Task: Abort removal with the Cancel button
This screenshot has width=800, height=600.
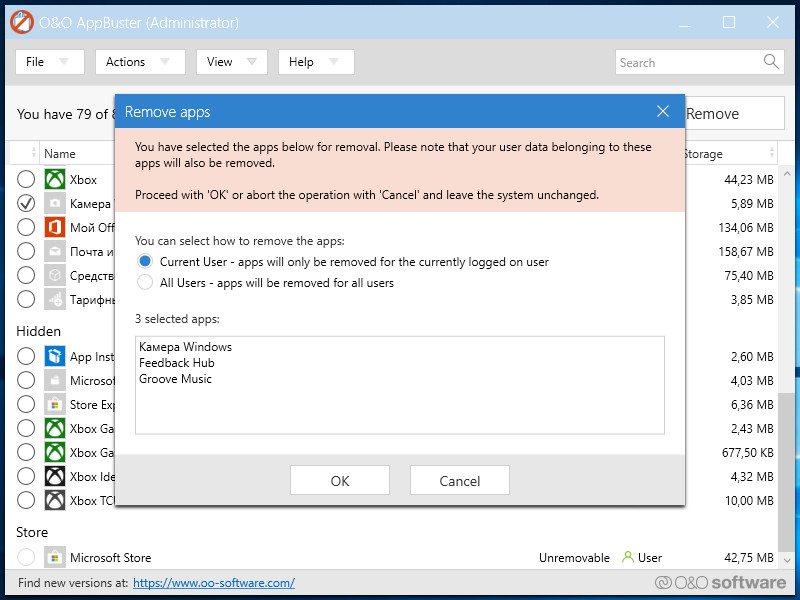Action: pos(460,480)
